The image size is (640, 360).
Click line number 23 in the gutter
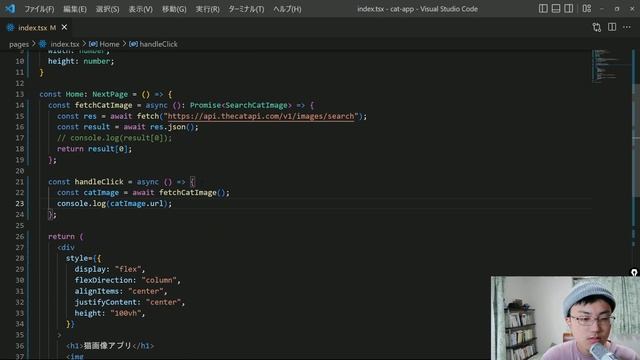pos(20,204)
